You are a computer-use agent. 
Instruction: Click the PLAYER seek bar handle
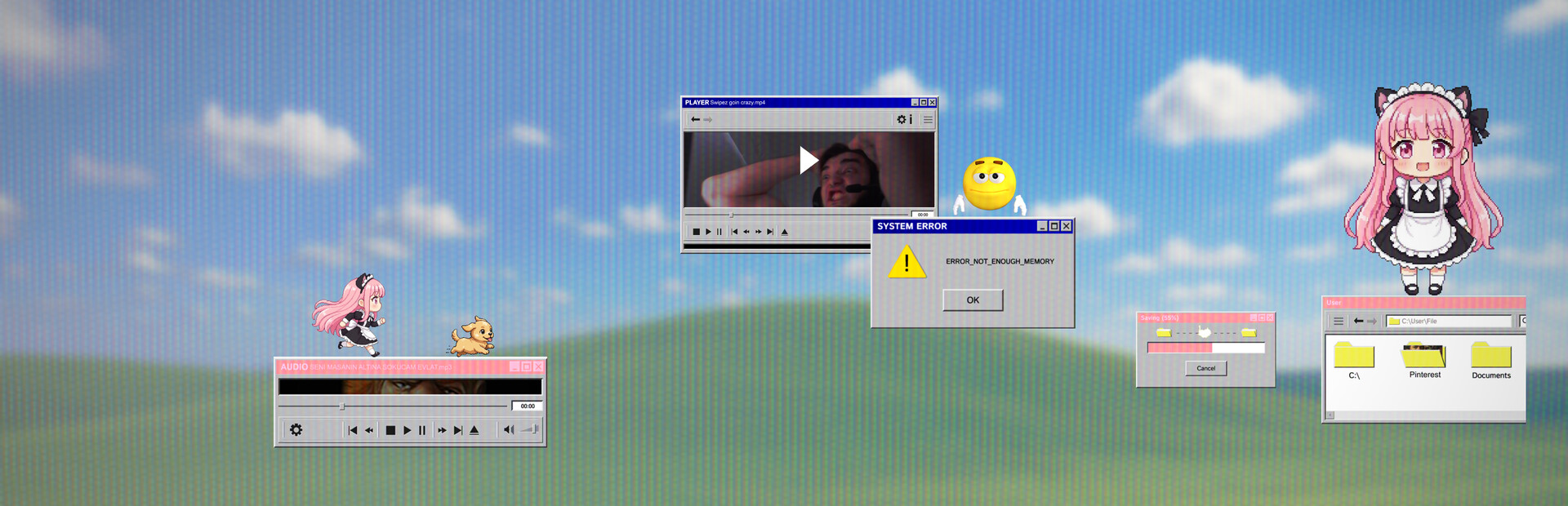[x=731, y=215]
